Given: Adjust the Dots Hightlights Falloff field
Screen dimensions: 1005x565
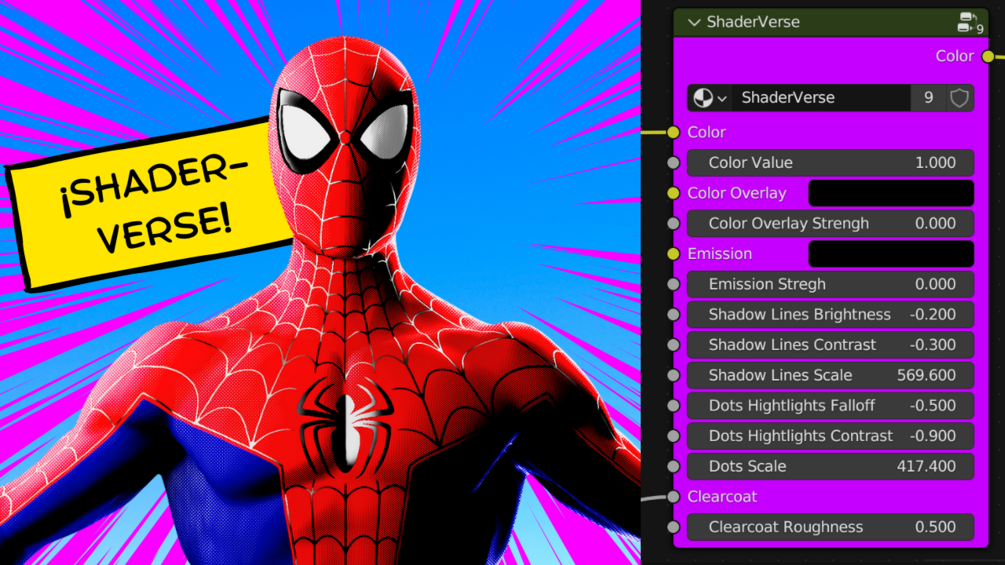Looking at the screenshot, I should [830, 405].
